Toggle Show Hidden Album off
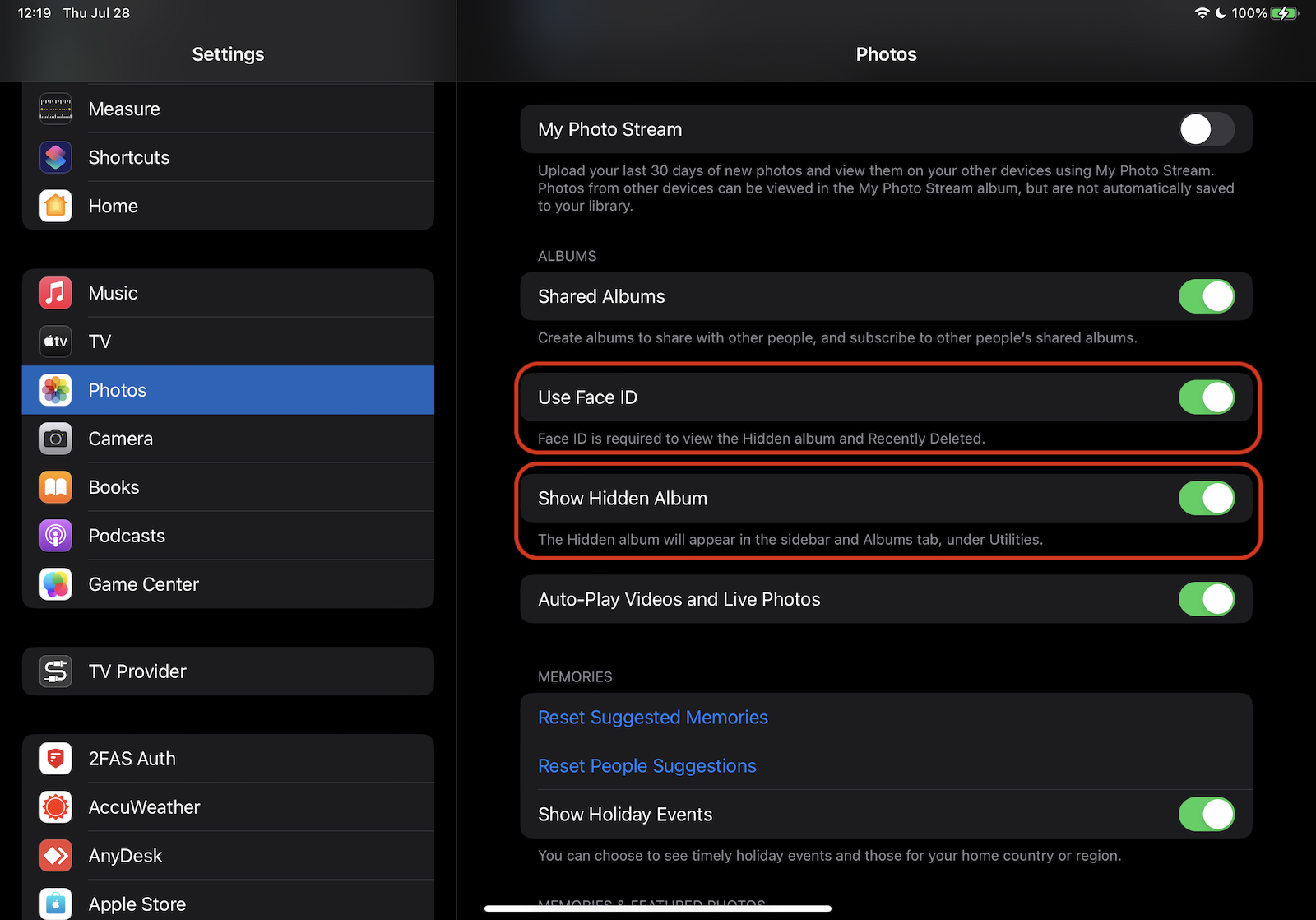Image resolution: width=1316 pixels, height=920 pixels. click(x=1206, y=499)
